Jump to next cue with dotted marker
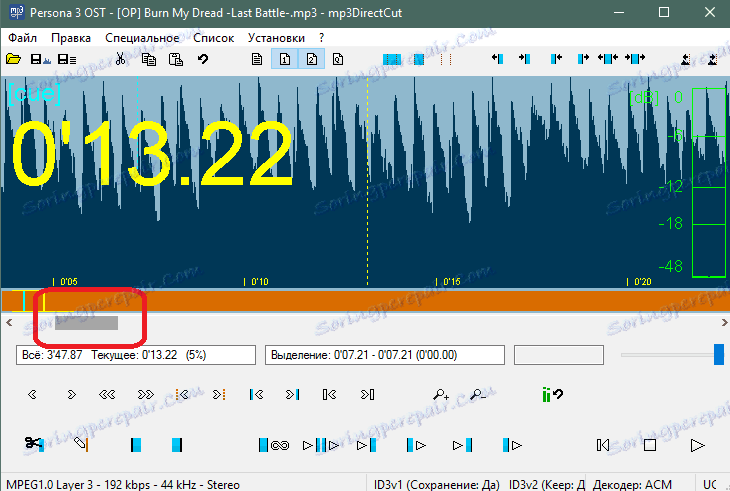This screenshot has width=730, height=491. pos(219,395)
